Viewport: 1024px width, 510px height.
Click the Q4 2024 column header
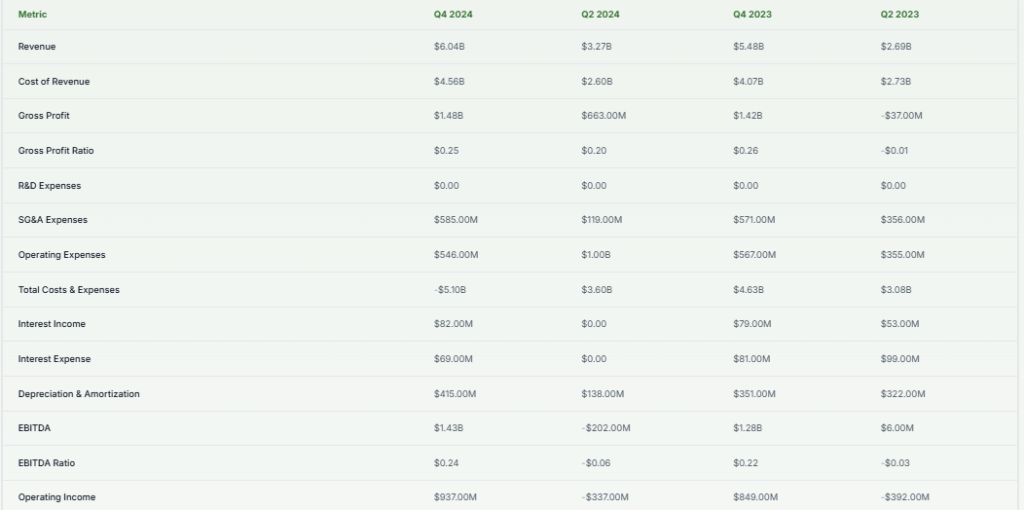(454, 15)
